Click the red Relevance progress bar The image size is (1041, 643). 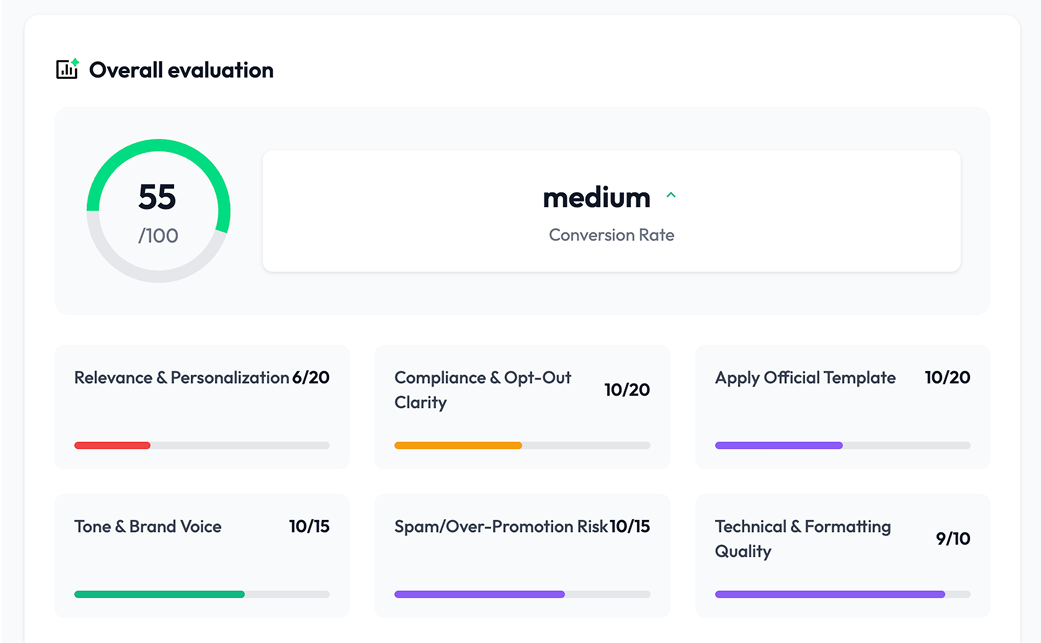(112, 445)
